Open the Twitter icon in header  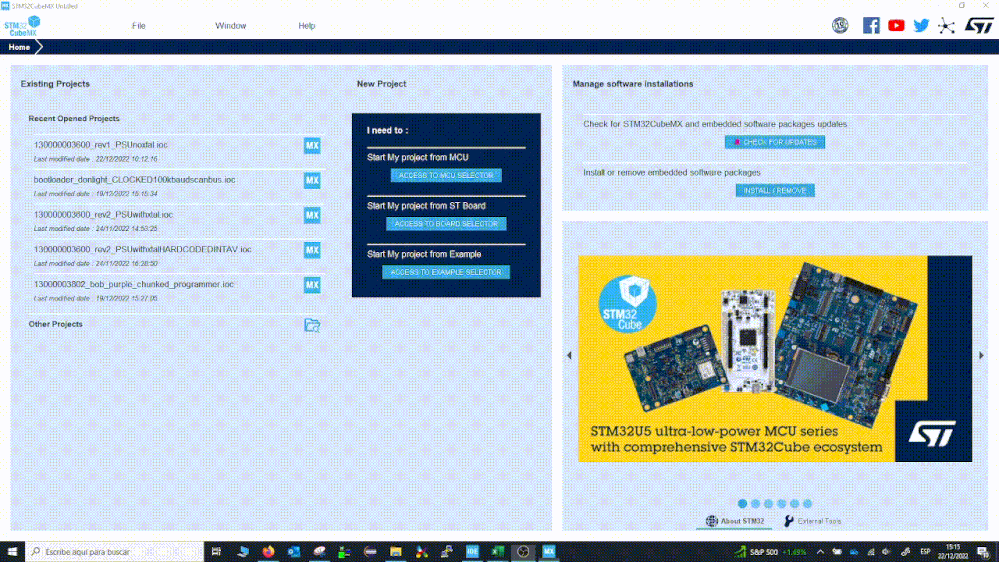click(x=921, y=25)
